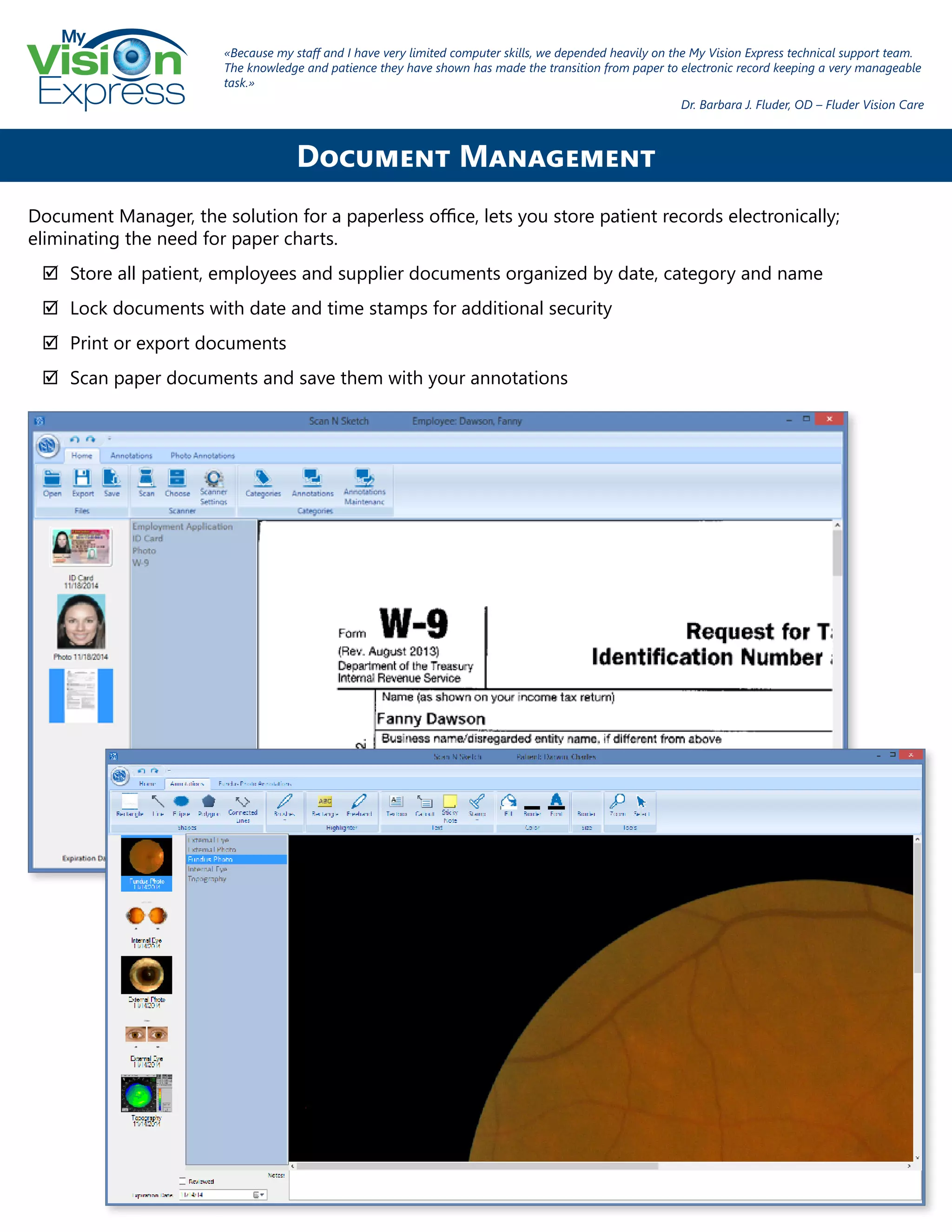
Task: Click the Export icon in the Files group
Action: (x=82, y=478)
